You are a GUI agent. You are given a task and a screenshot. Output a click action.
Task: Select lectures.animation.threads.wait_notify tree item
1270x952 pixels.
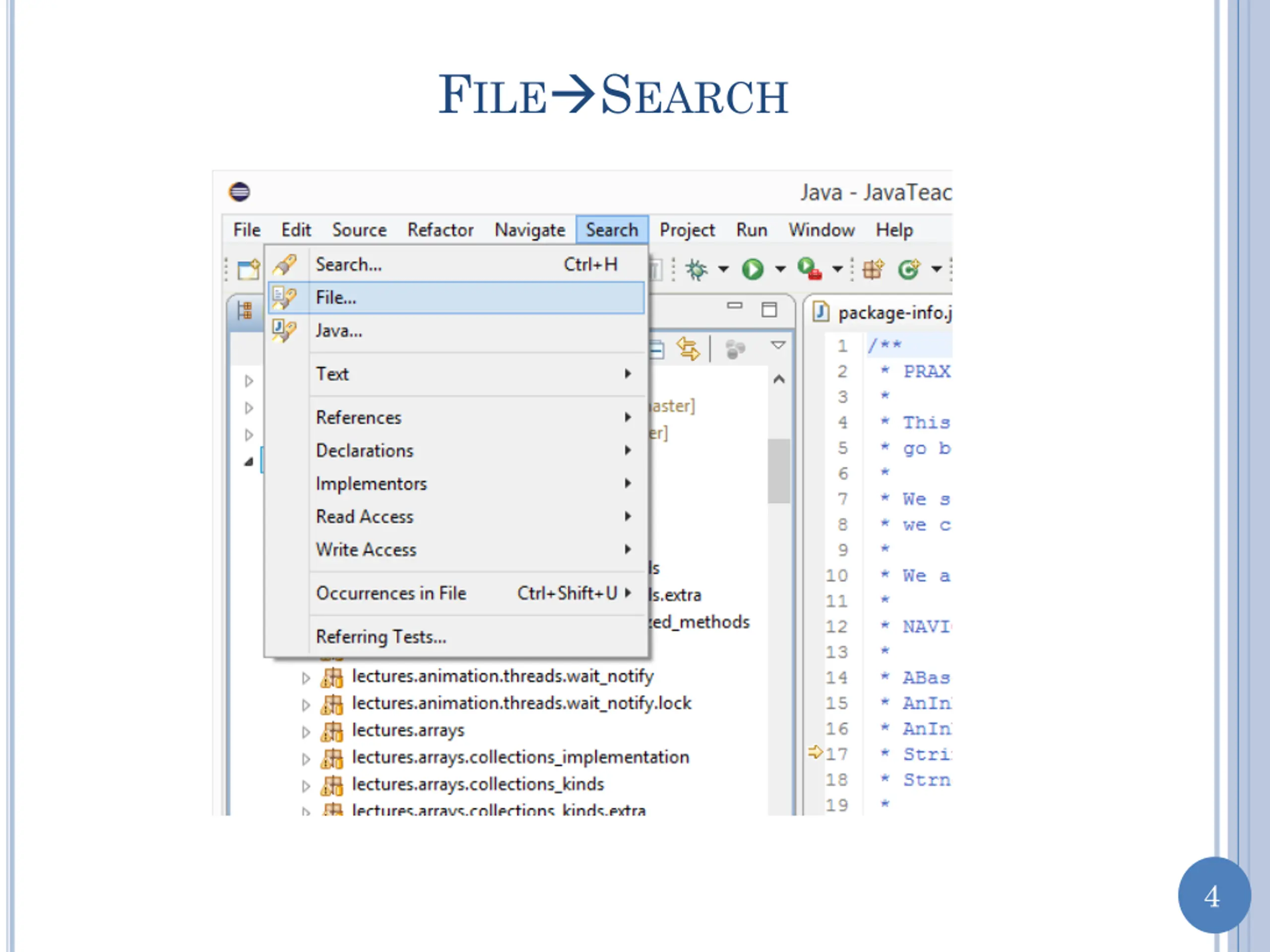coord(503,676)
